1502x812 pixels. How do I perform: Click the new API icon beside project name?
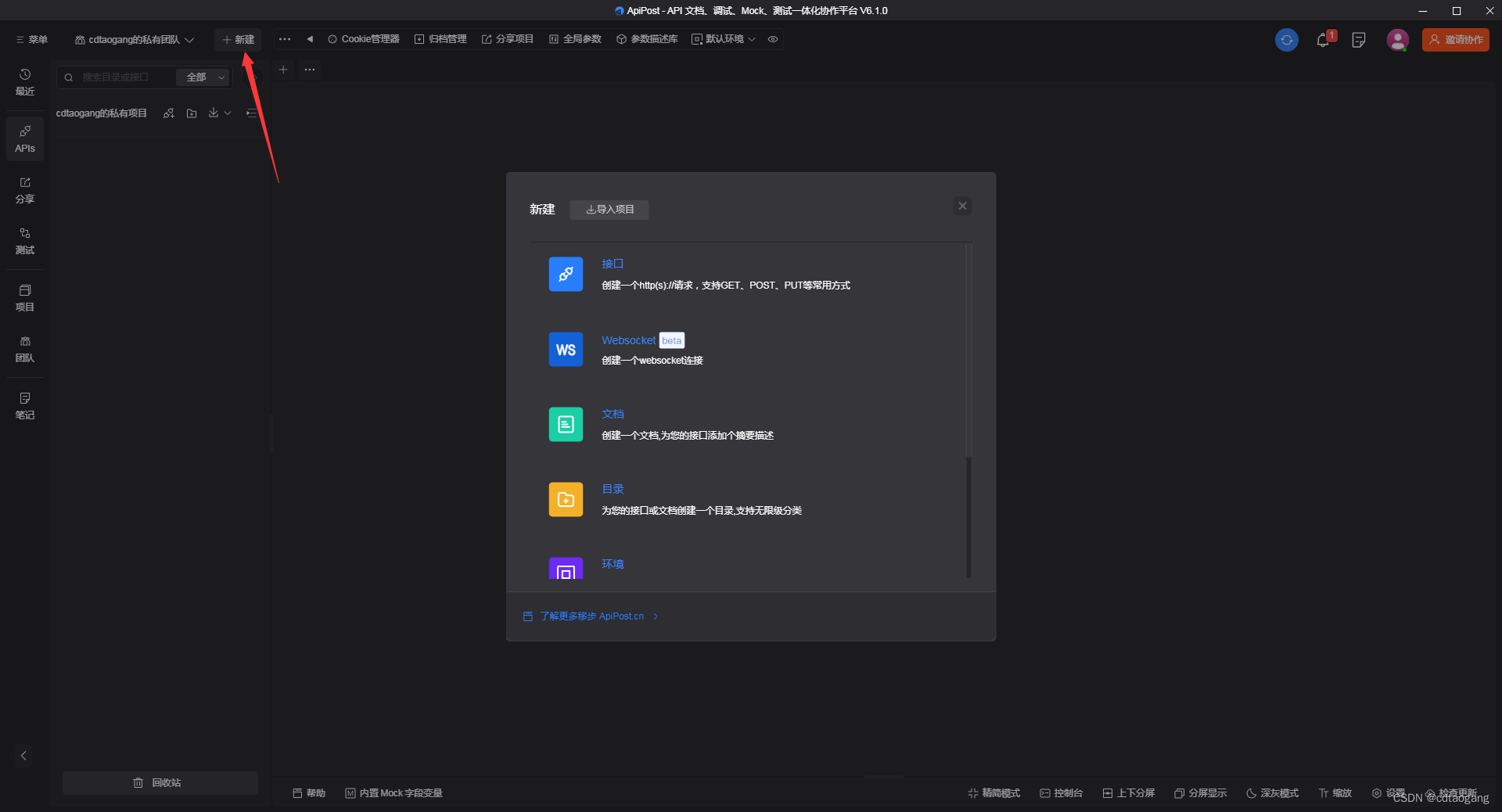[x=169, y=113]
